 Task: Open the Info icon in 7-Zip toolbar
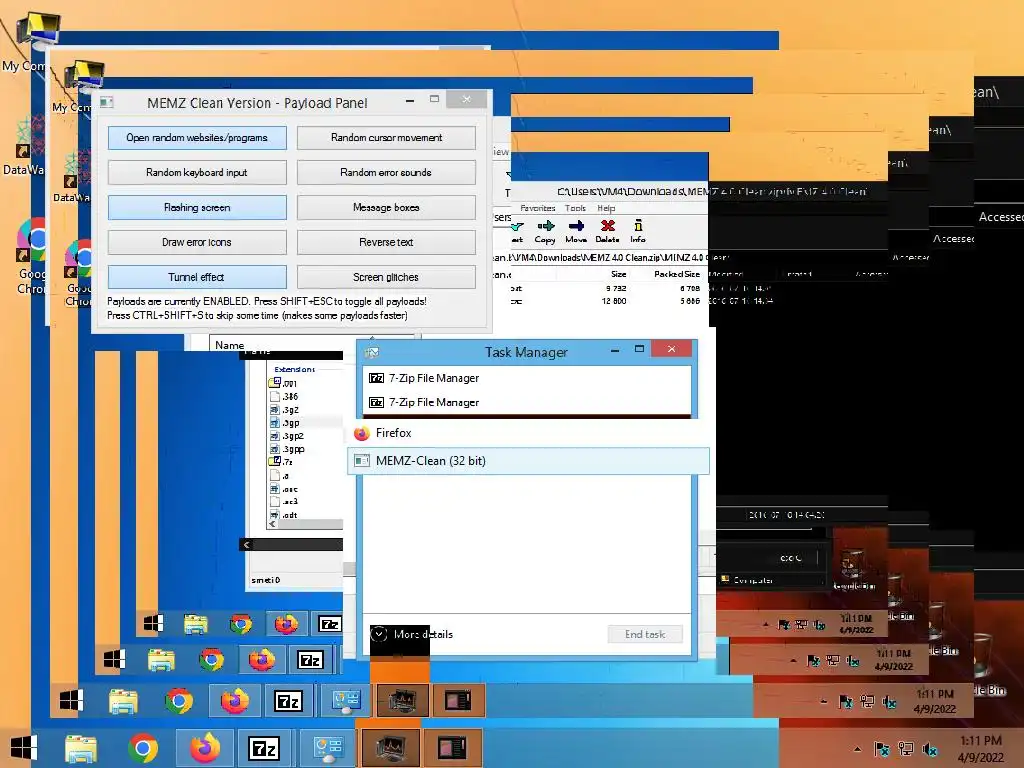coord(638,231)
